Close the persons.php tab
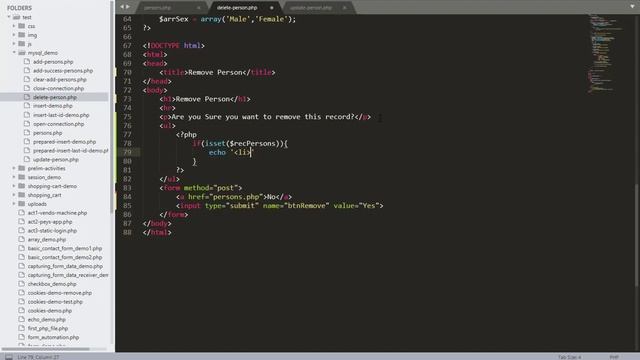The width and height of the screenshot is (640, 360). (x=199, y=8)
